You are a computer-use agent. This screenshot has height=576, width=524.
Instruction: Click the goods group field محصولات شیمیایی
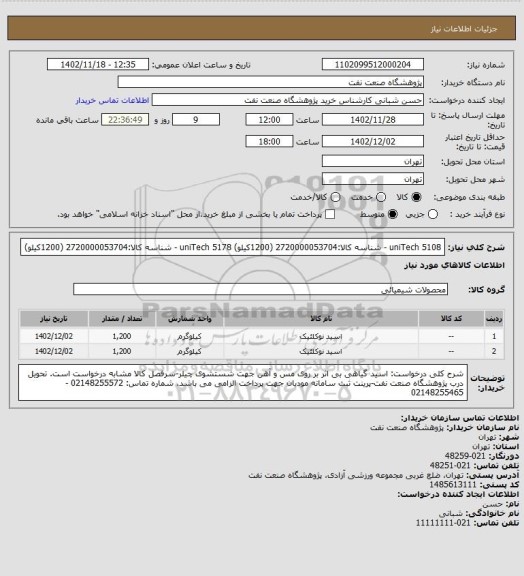260,289
